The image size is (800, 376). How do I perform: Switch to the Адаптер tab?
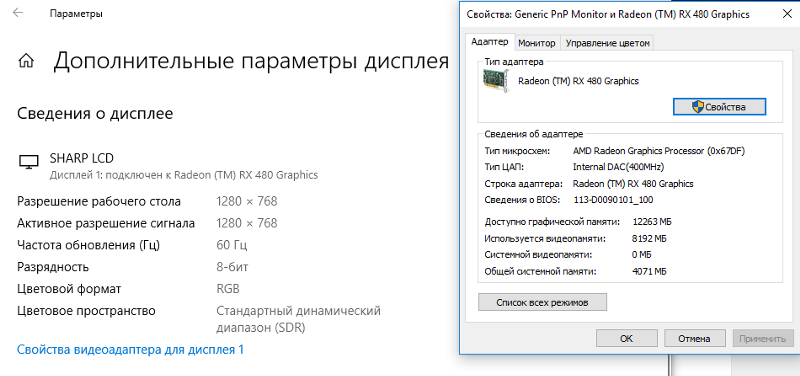pyautogui.click(x=490, y=42)
